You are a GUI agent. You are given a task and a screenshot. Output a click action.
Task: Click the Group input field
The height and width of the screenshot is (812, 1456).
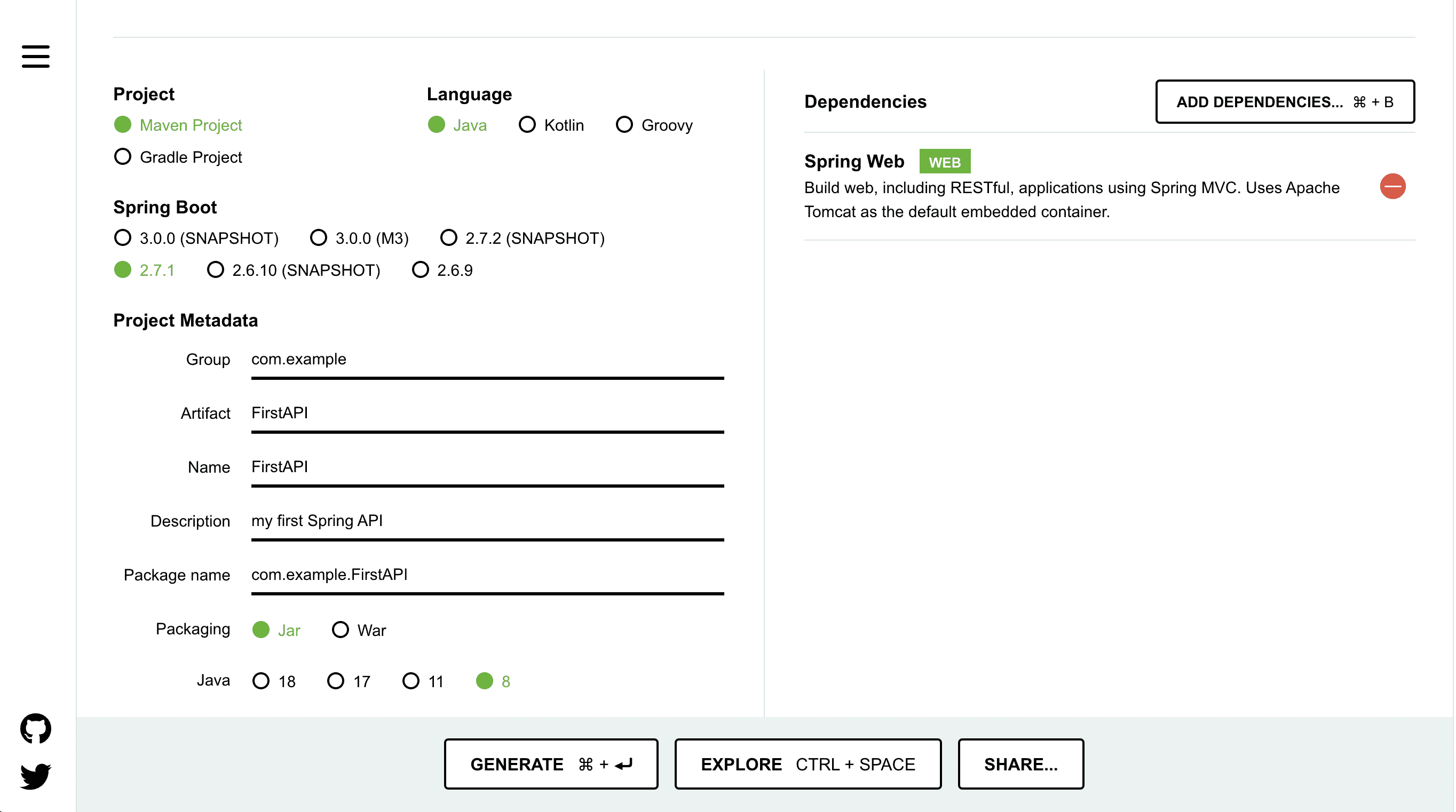point(487,360)
